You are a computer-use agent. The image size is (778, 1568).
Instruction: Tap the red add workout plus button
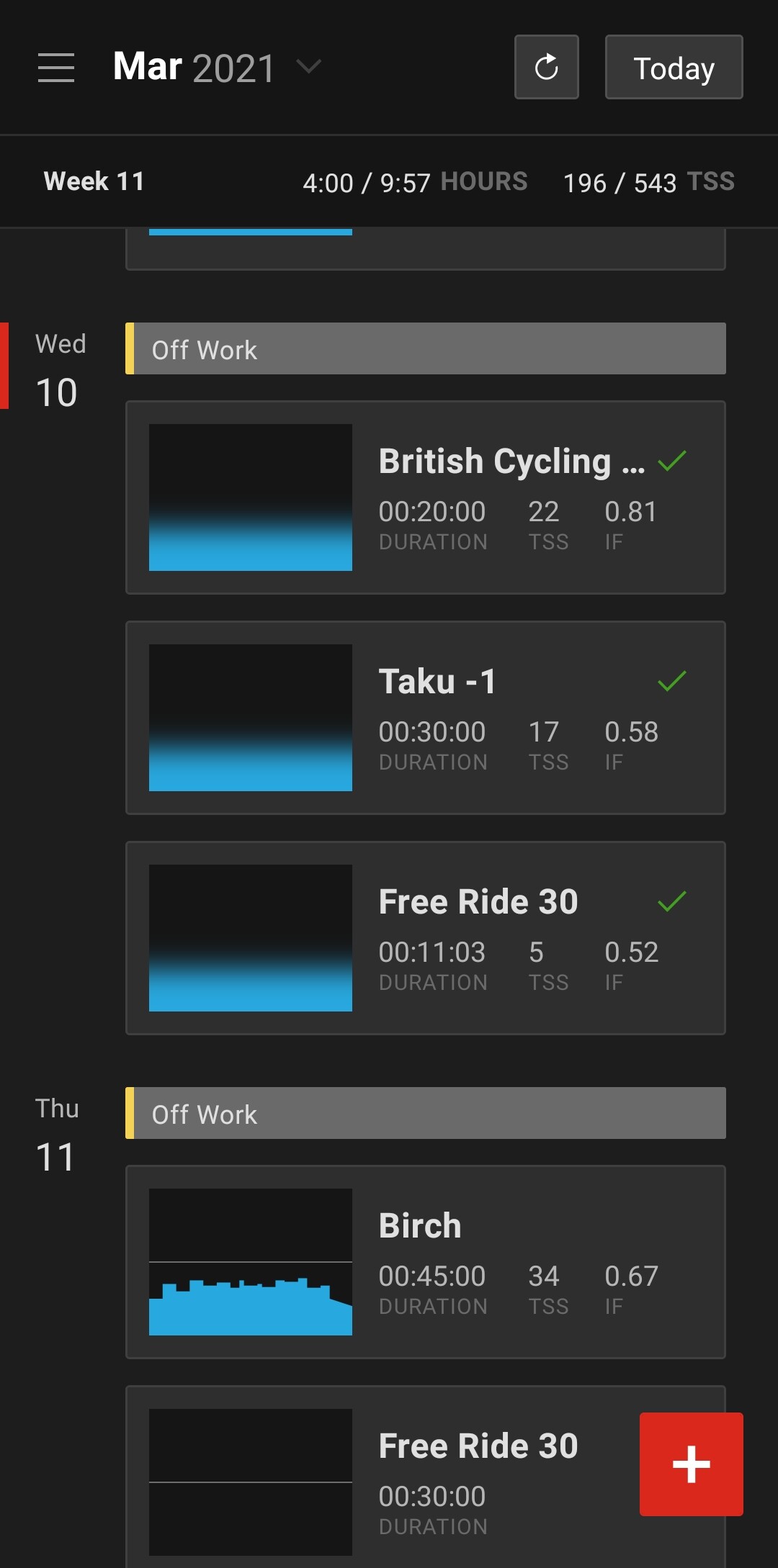(691, 1464)
